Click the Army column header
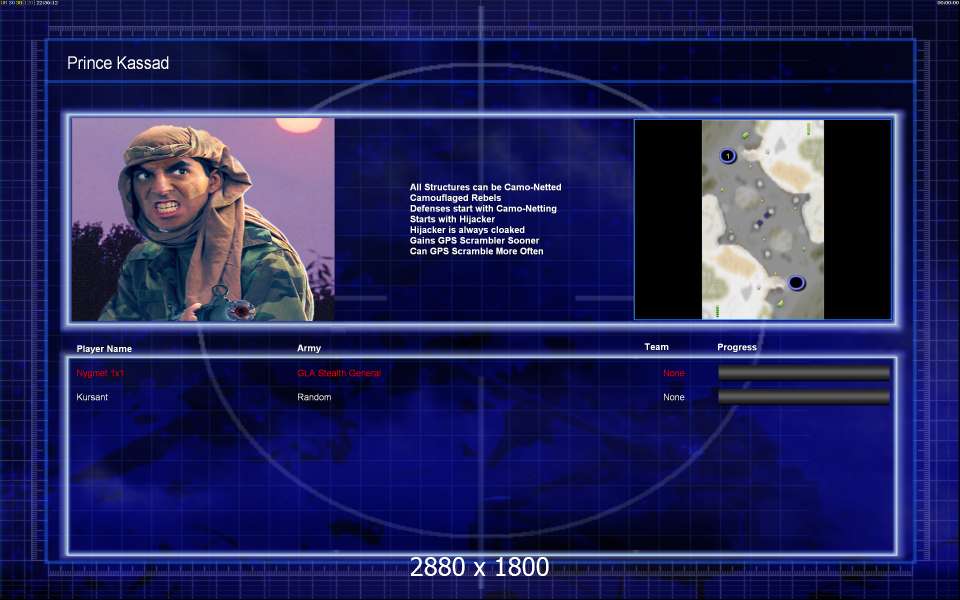The width and height of the screenshot is (960, 600). (309, 348)
